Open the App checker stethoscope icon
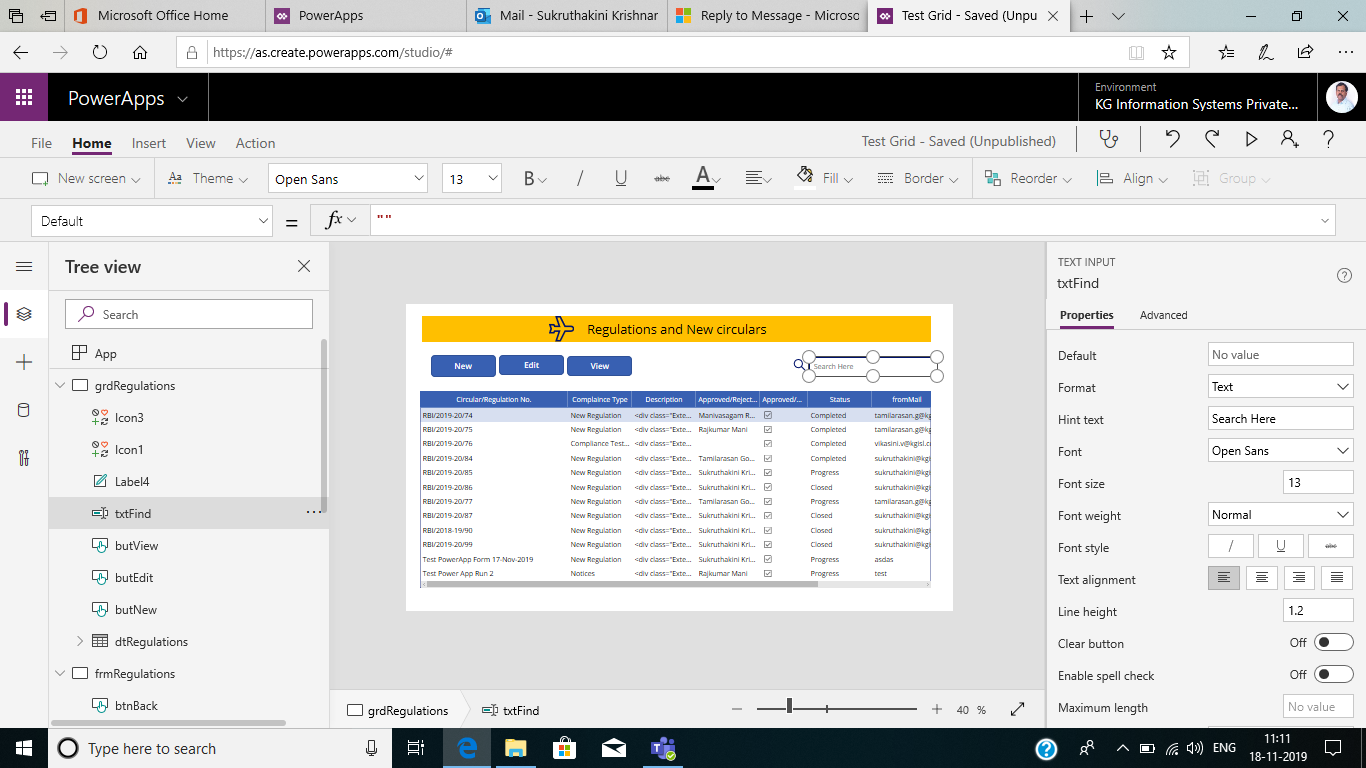This screenshot has height=768, width=1366. pyautogui.click(x=1107, y=140)
